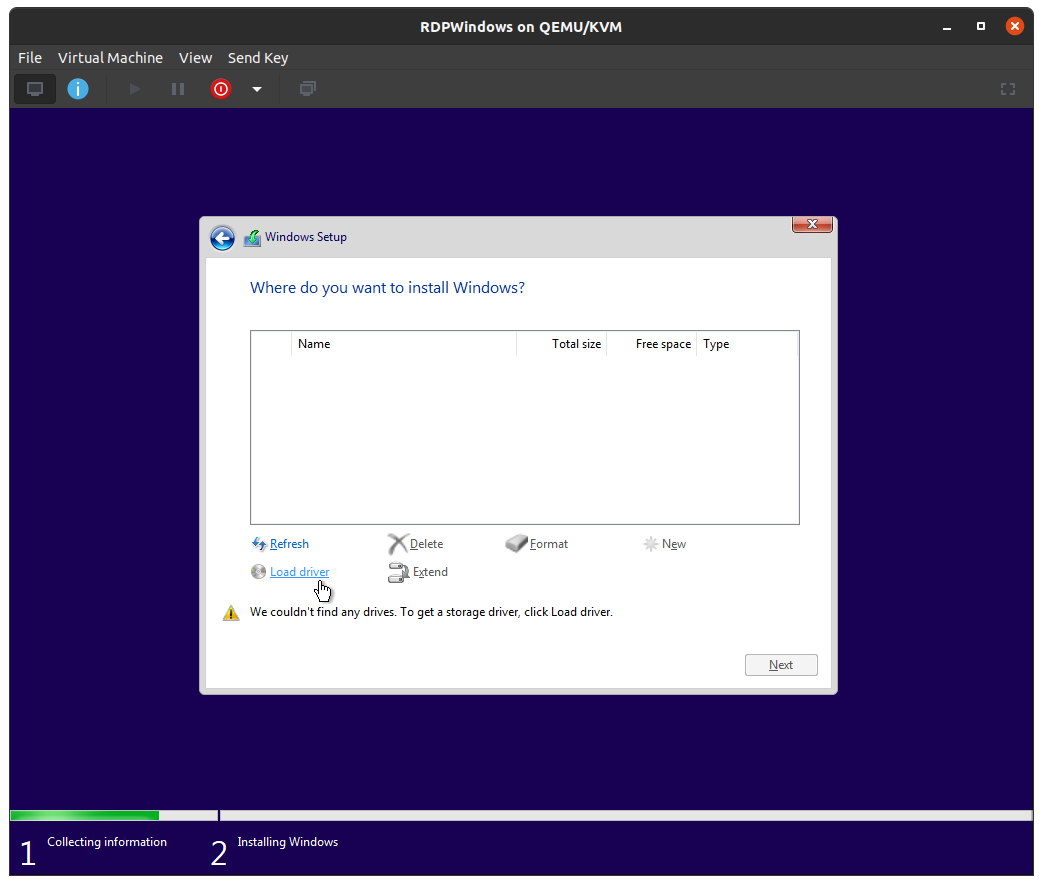Click the graphical console monitor icon
1043x885 pixels.
coord(35,89)
